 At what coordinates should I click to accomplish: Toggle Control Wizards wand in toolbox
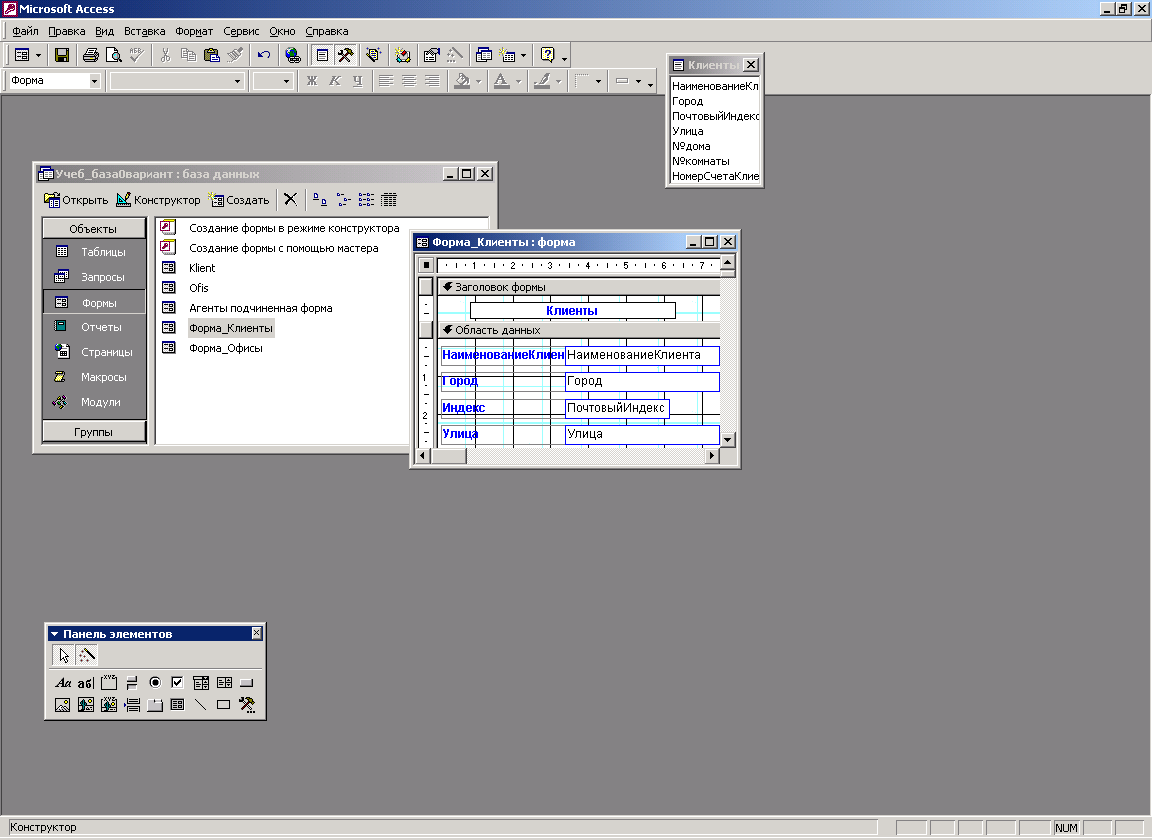click(87, 655)
